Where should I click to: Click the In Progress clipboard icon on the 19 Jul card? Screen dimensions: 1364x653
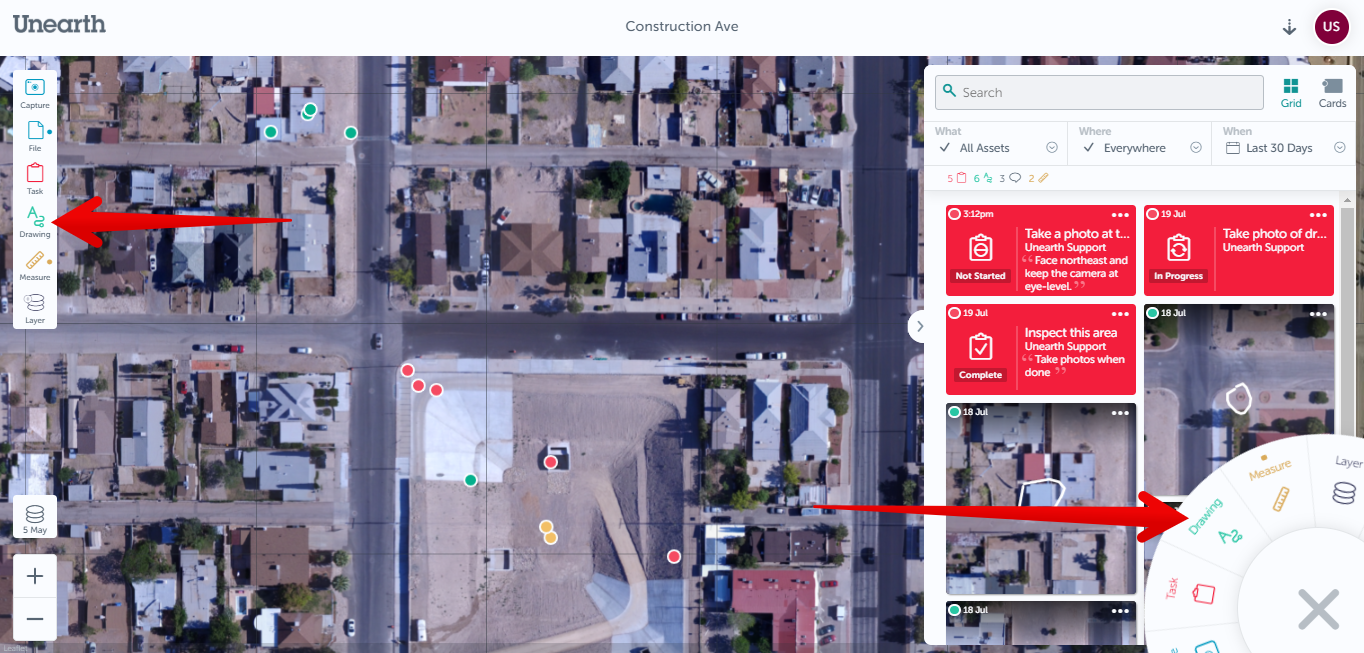[1179, 248]
